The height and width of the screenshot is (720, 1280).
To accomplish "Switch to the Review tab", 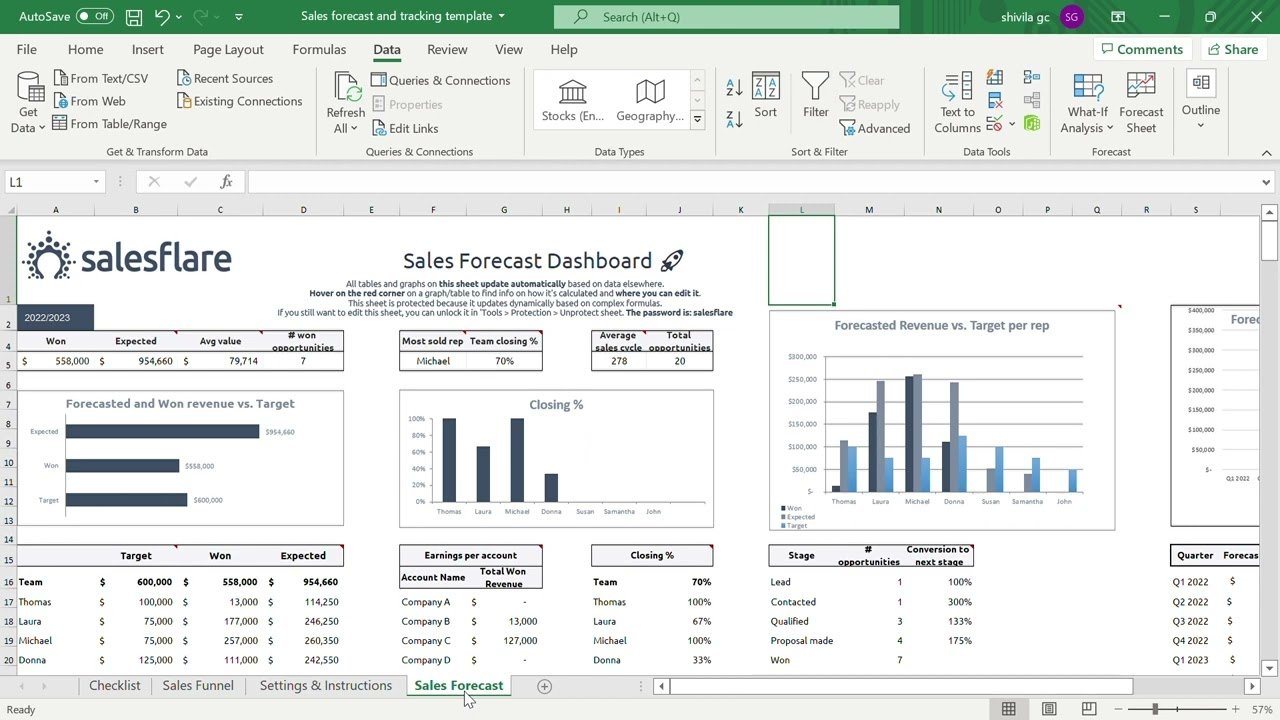I will tap(447, 49).
